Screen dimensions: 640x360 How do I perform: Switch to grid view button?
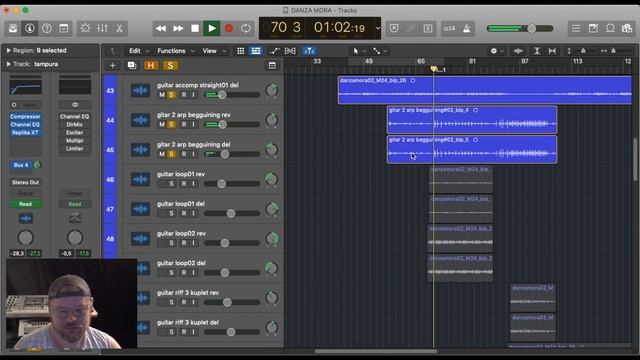(240, 51)
